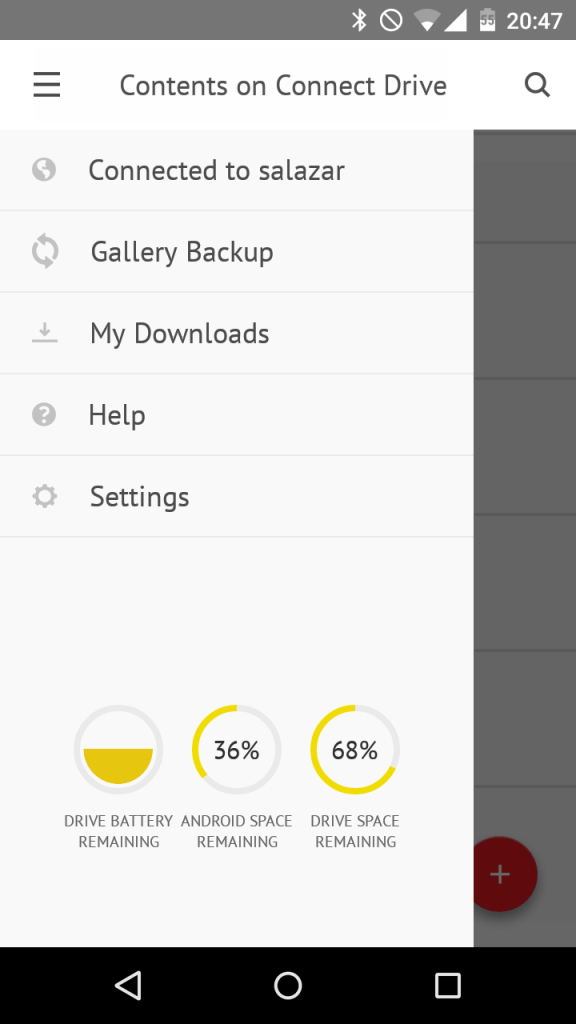Open the navigation hamburger menu
Image resolution: width=576 pixels, height=1024 pixels.
point(46,84)
